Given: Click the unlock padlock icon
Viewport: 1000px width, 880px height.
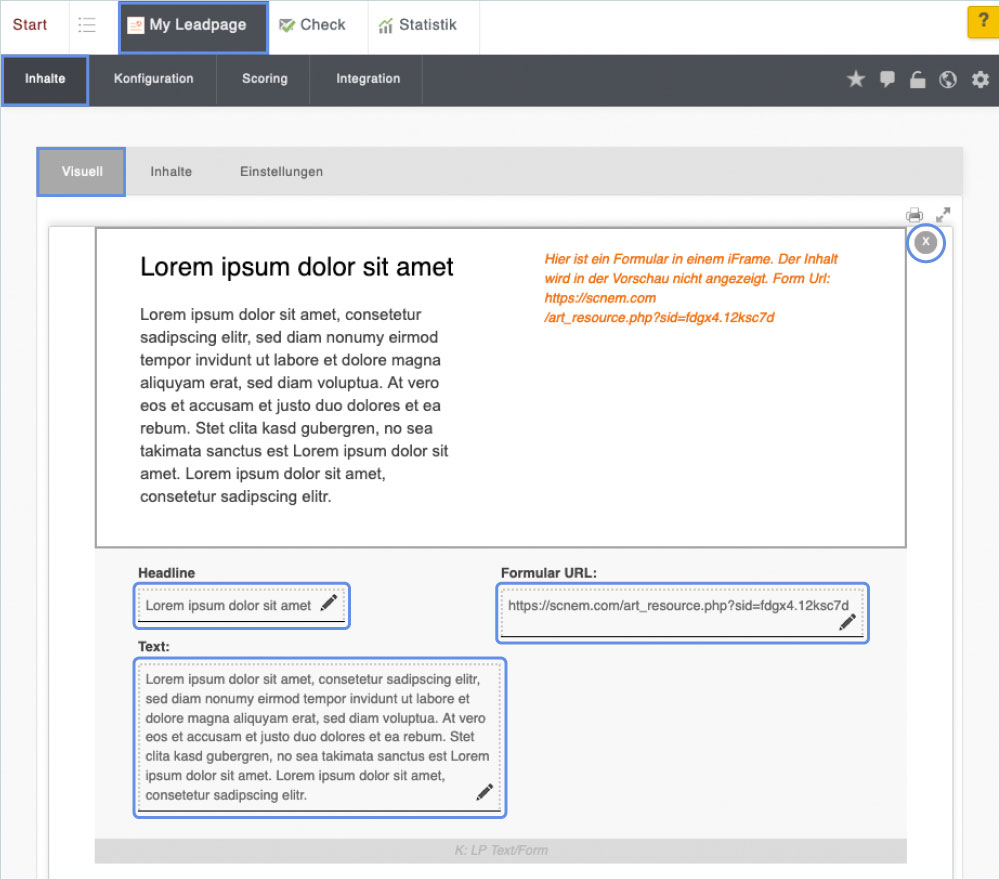Looking at the screenshot, I should tap(917, 79).
